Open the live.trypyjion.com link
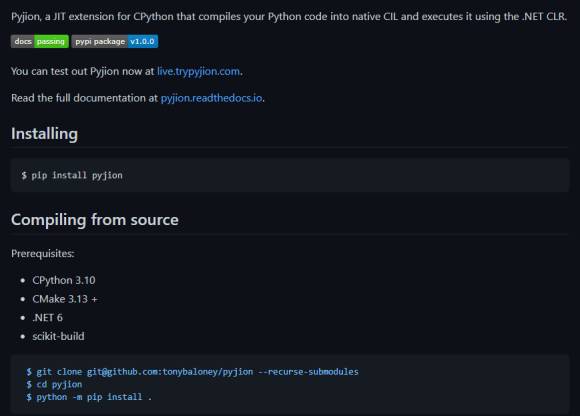 tap(198, 71)
